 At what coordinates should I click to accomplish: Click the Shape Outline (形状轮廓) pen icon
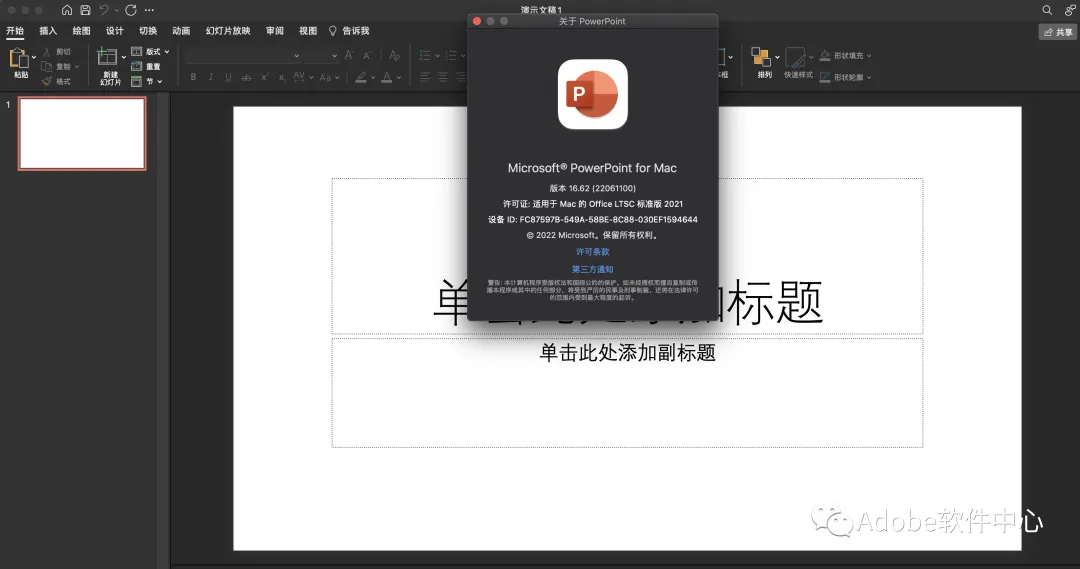[824, 77]
